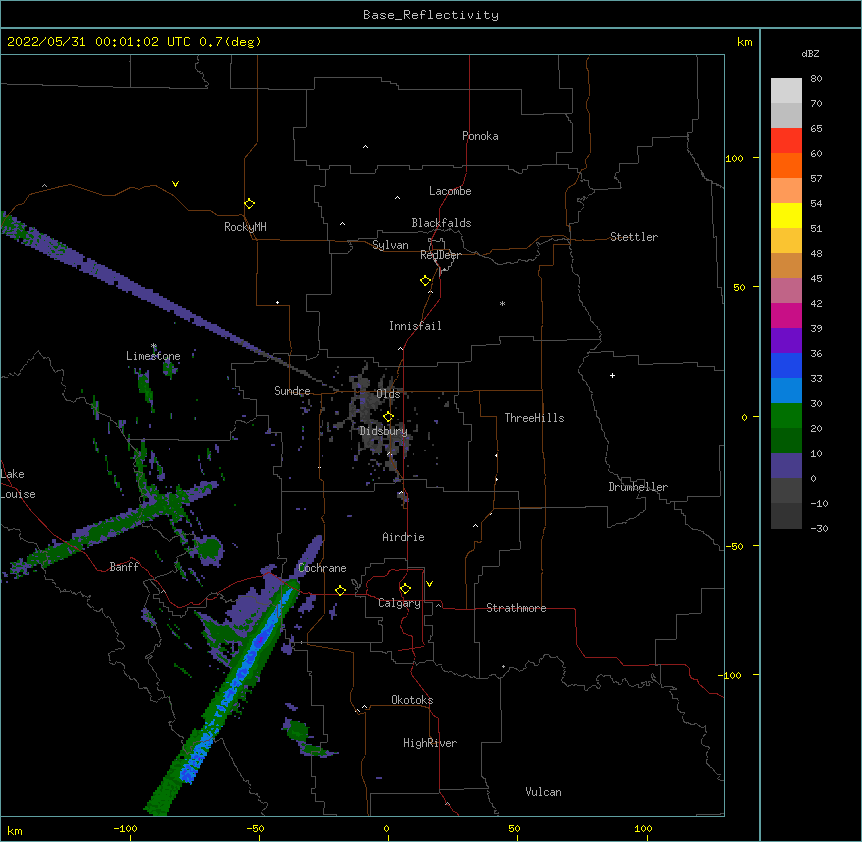The image size is (862, 842).
Task: Click the Banff label
Action: click(x=124, y=567)
